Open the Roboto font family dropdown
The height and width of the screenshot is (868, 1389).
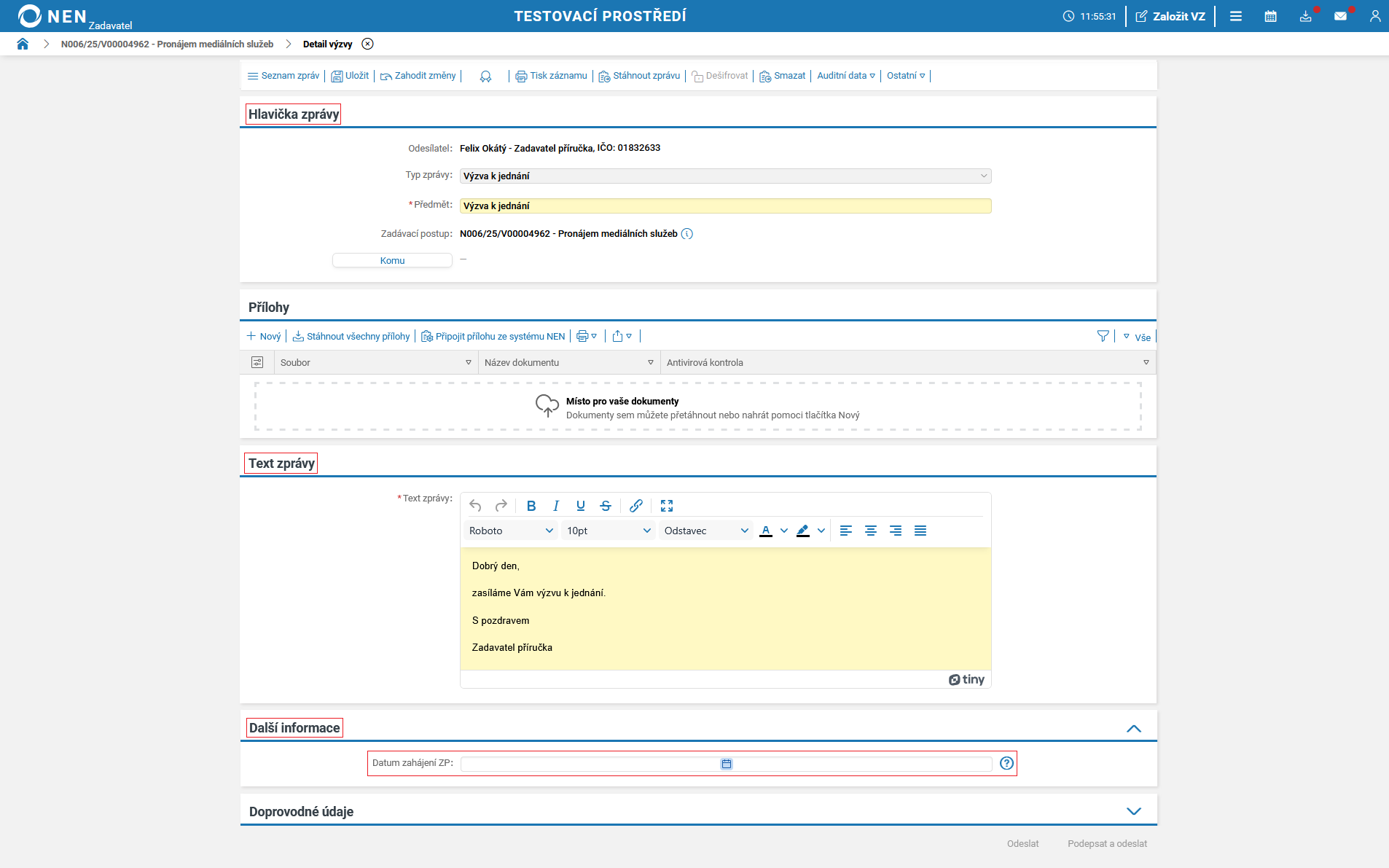tap(511, 531)
